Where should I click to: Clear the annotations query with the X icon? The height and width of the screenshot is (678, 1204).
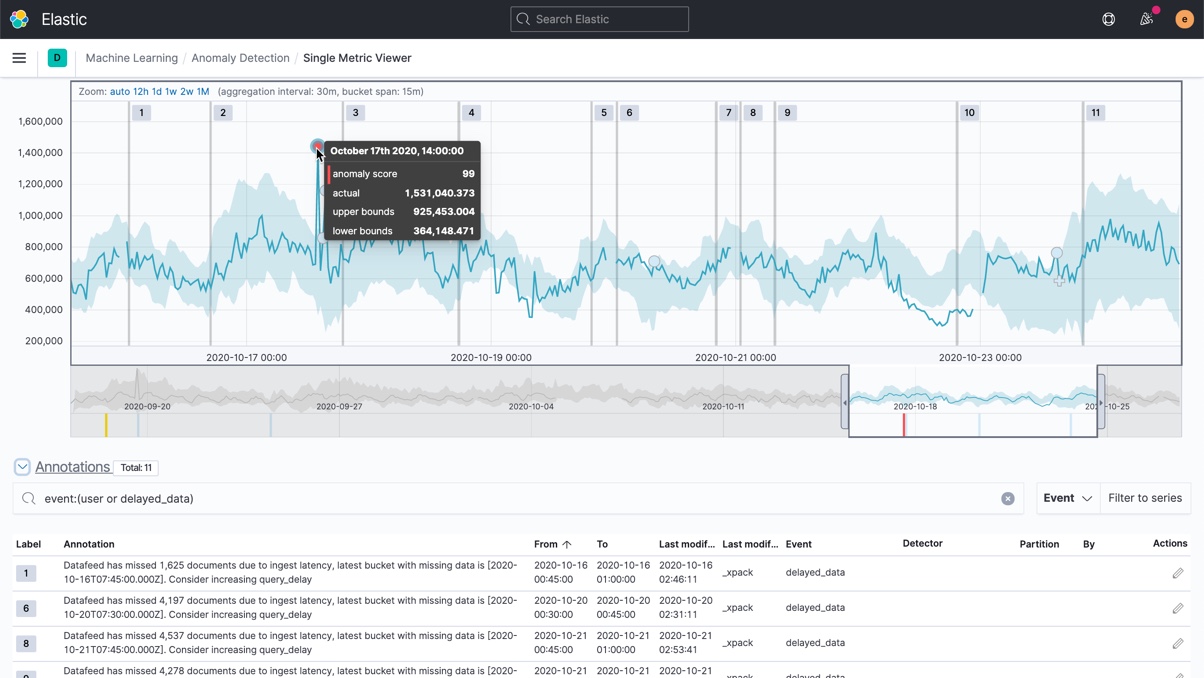coord(1008,498)
